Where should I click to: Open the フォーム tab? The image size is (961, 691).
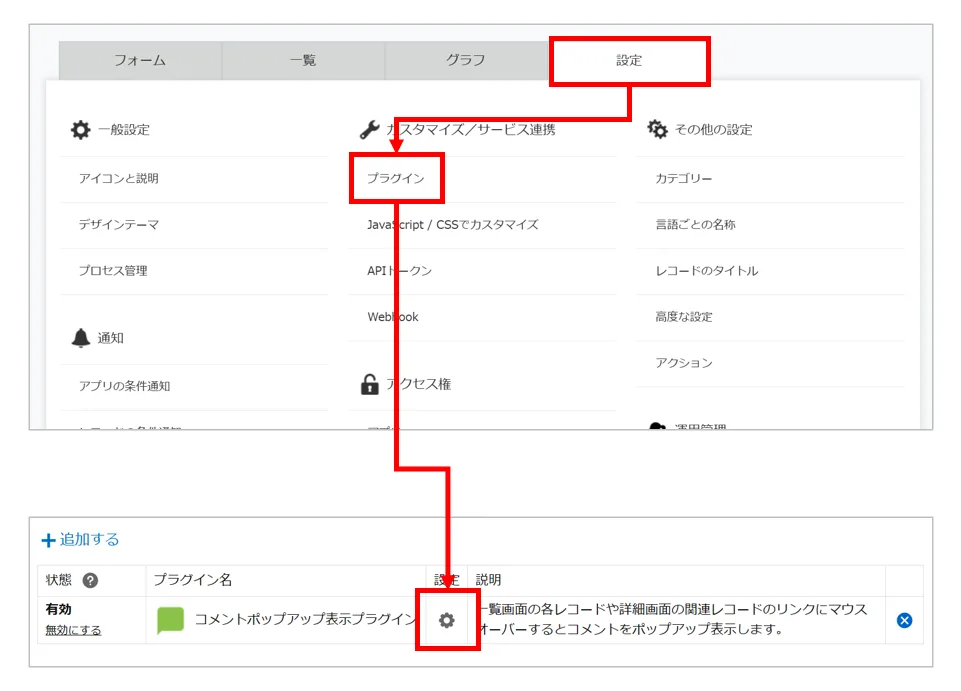140,60
